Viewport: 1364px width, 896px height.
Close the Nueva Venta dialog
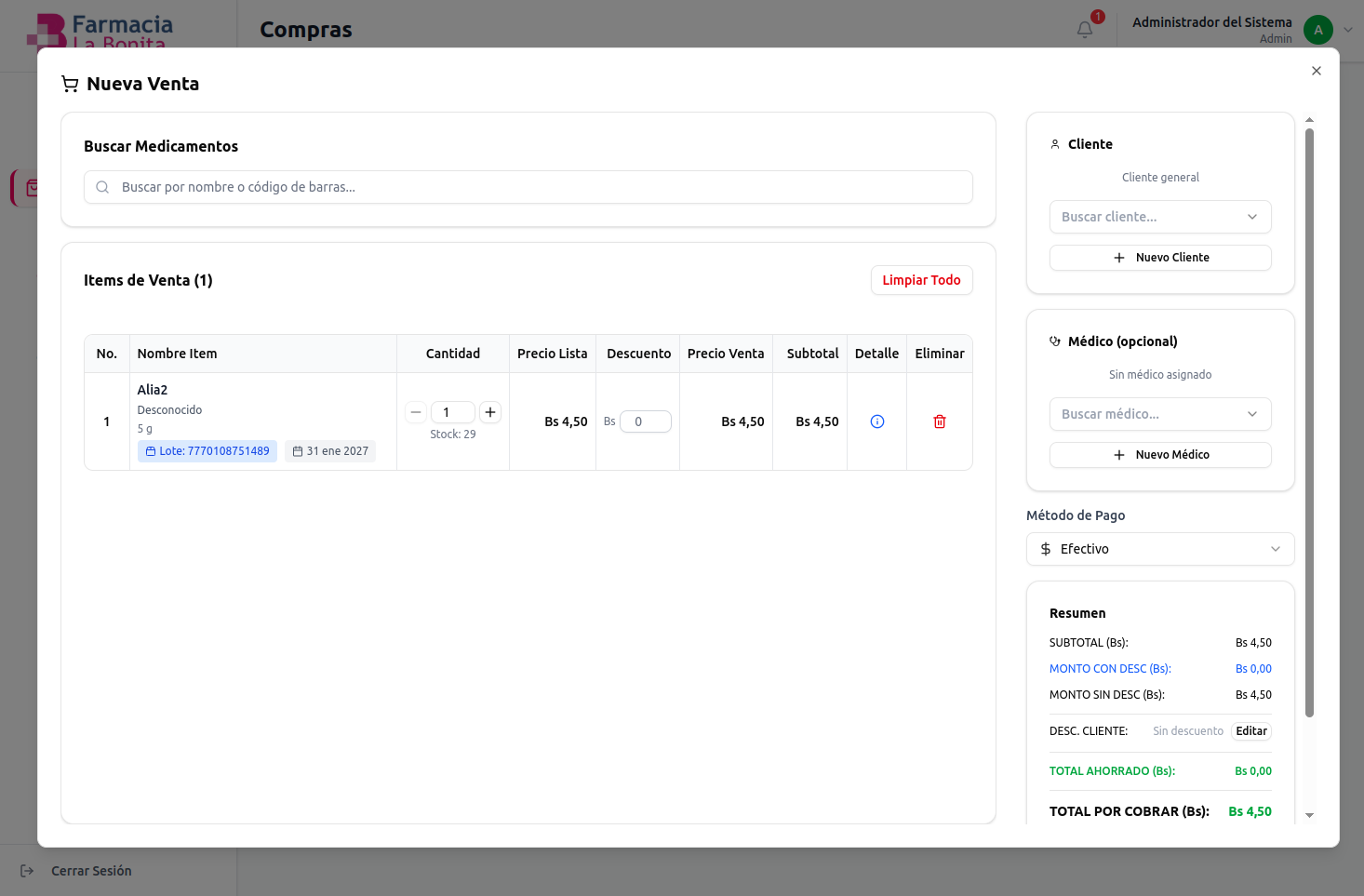coord(1316,71)
